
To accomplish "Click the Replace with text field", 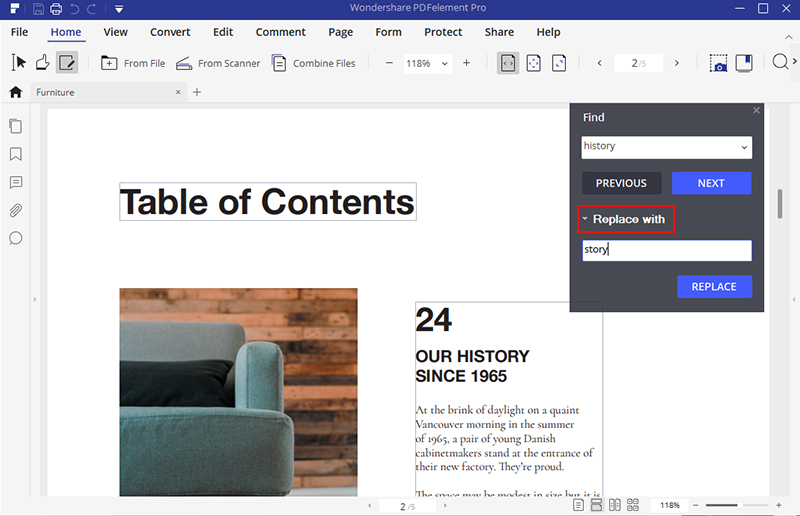I will [x=667, y=251].
